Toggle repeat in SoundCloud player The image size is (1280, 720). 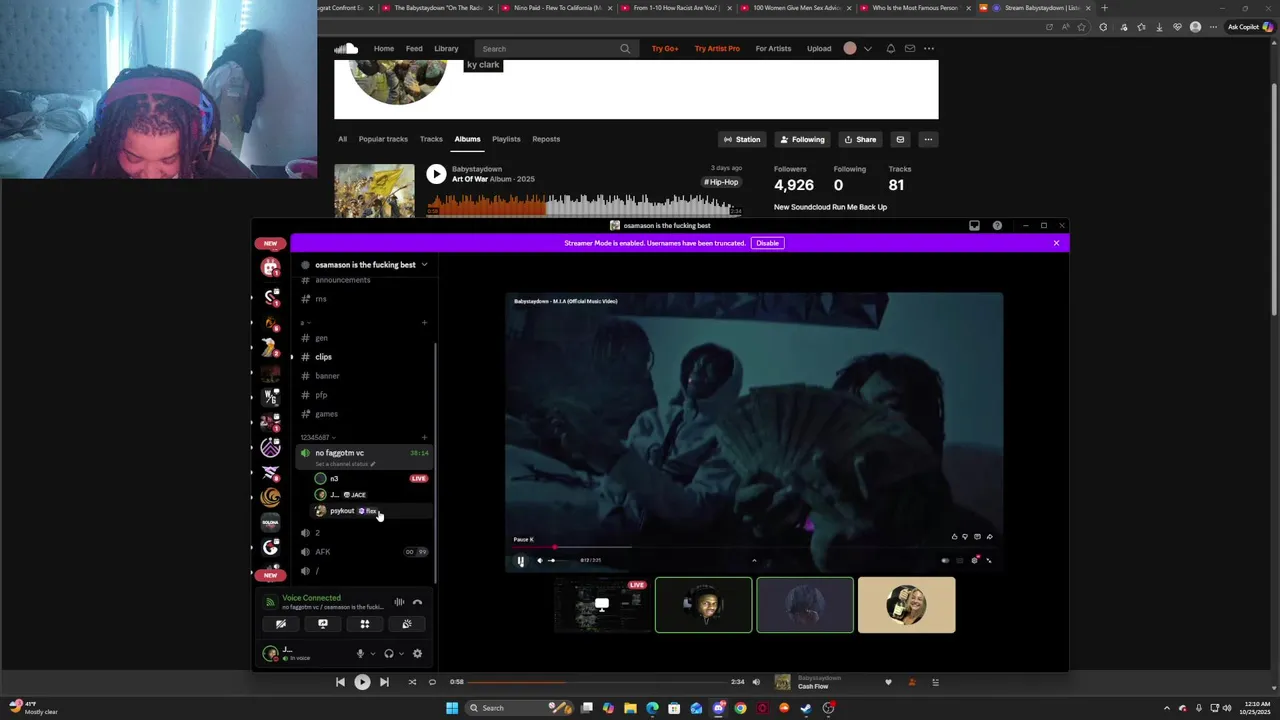432,682
